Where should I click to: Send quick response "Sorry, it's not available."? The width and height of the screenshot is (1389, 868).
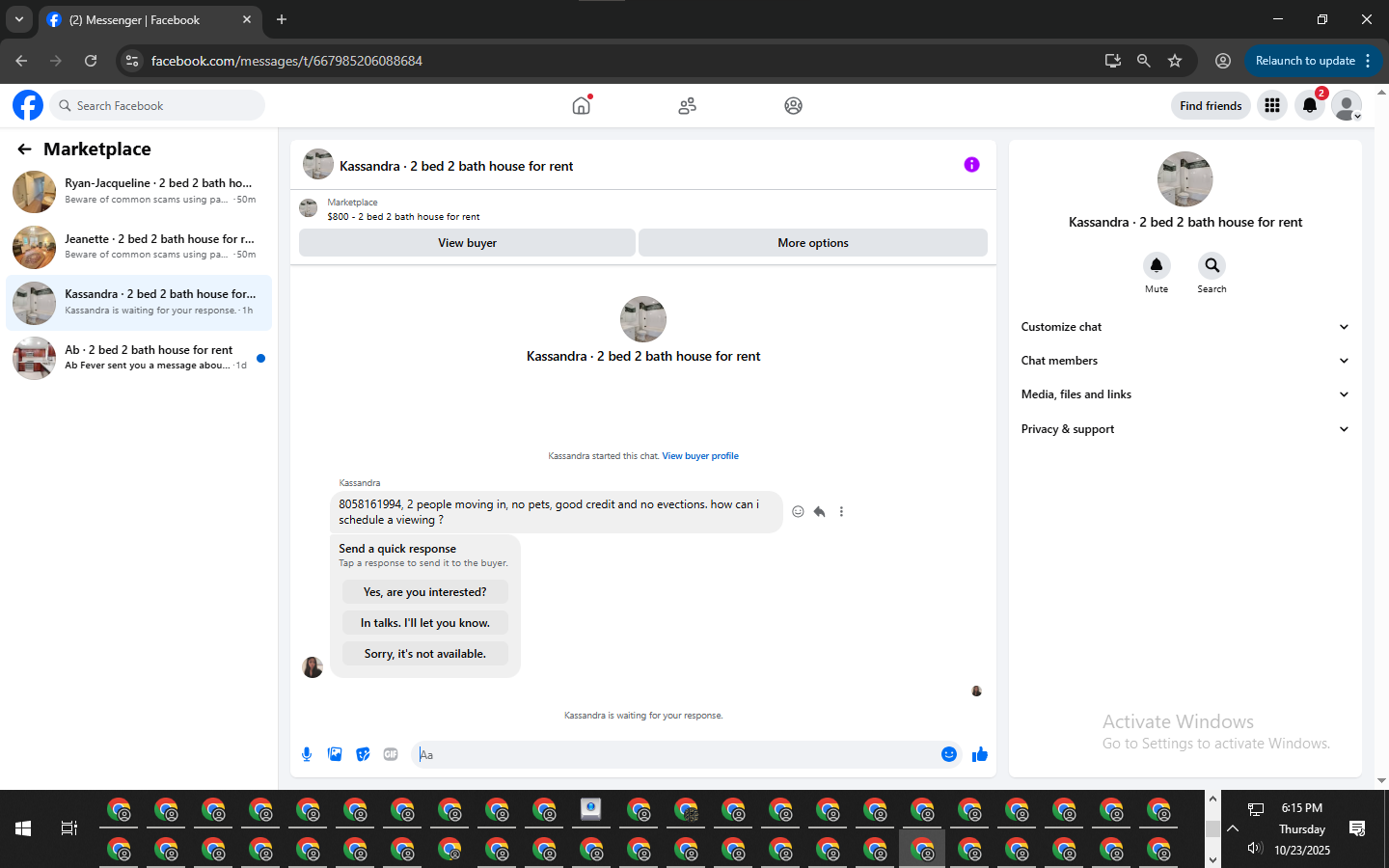pyautogui.click(x=425, y=654)
